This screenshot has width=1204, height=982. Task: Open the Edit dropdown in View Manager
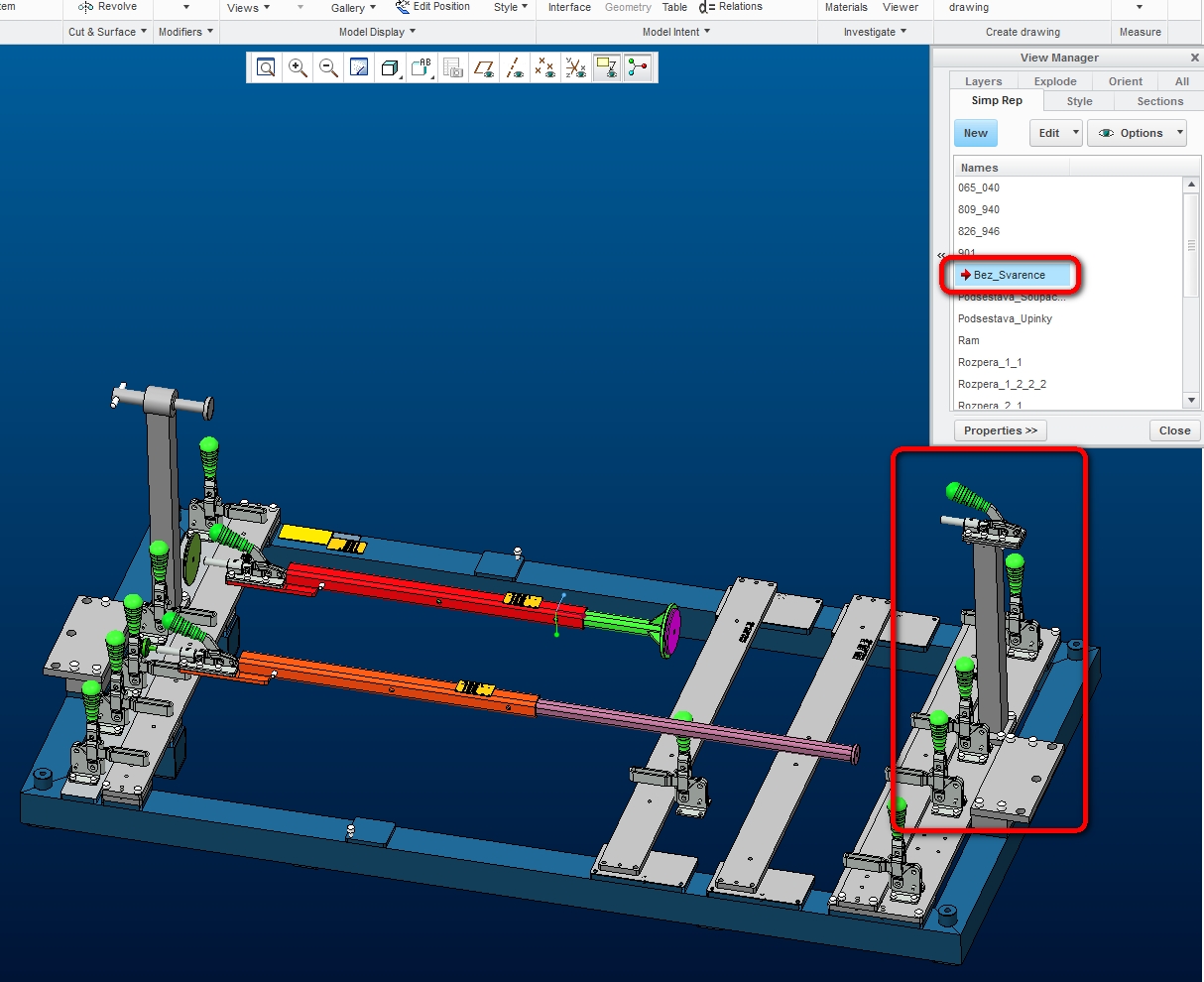[1055, 133]
